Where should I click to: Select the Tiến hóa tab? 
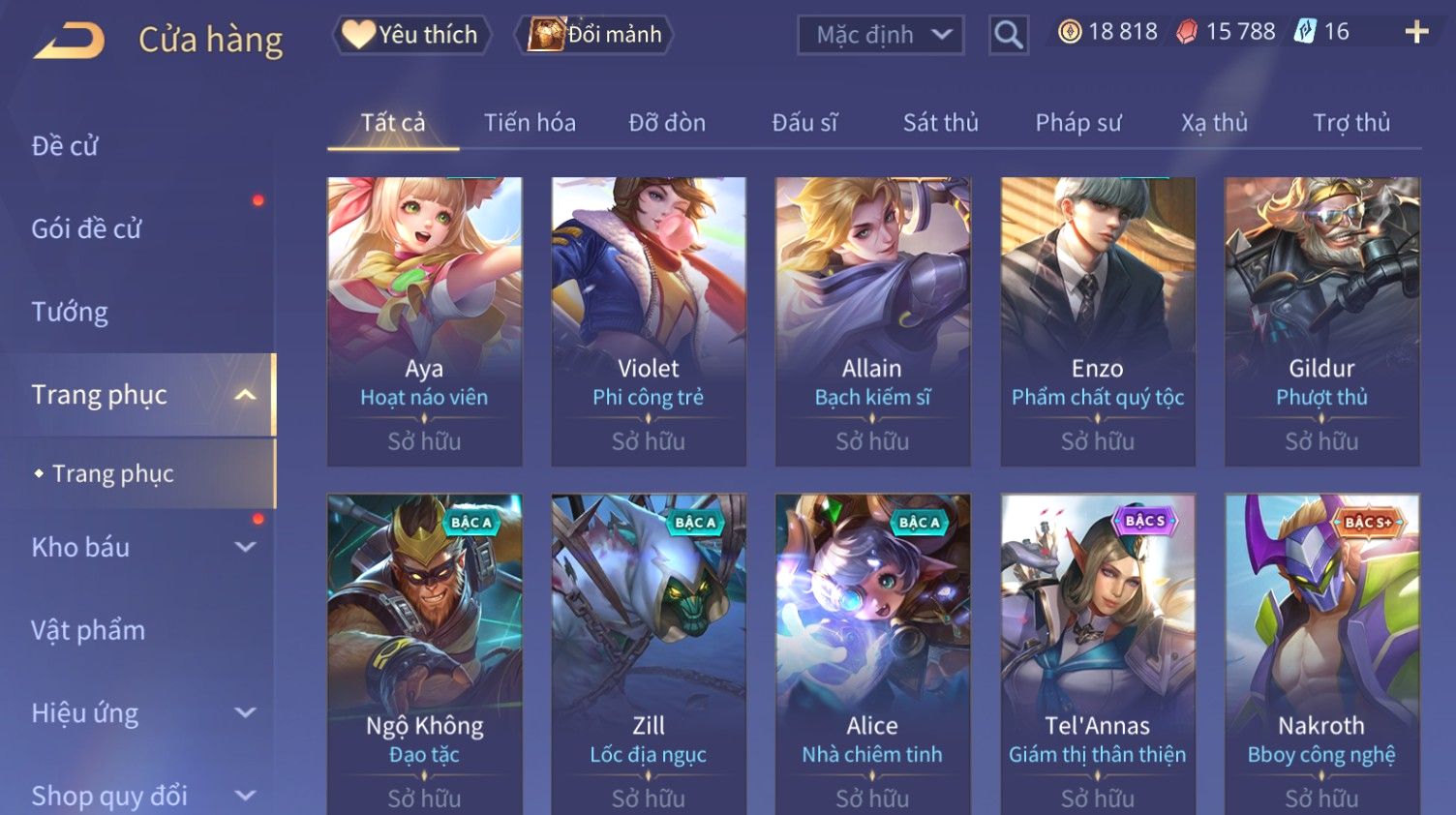530,123
